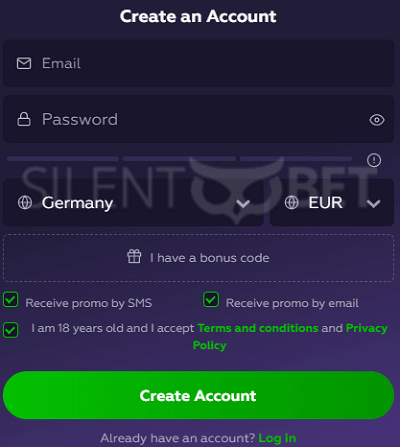Open I have a bonus code panel
Screen dimensions: 400x447
(198, 258)
